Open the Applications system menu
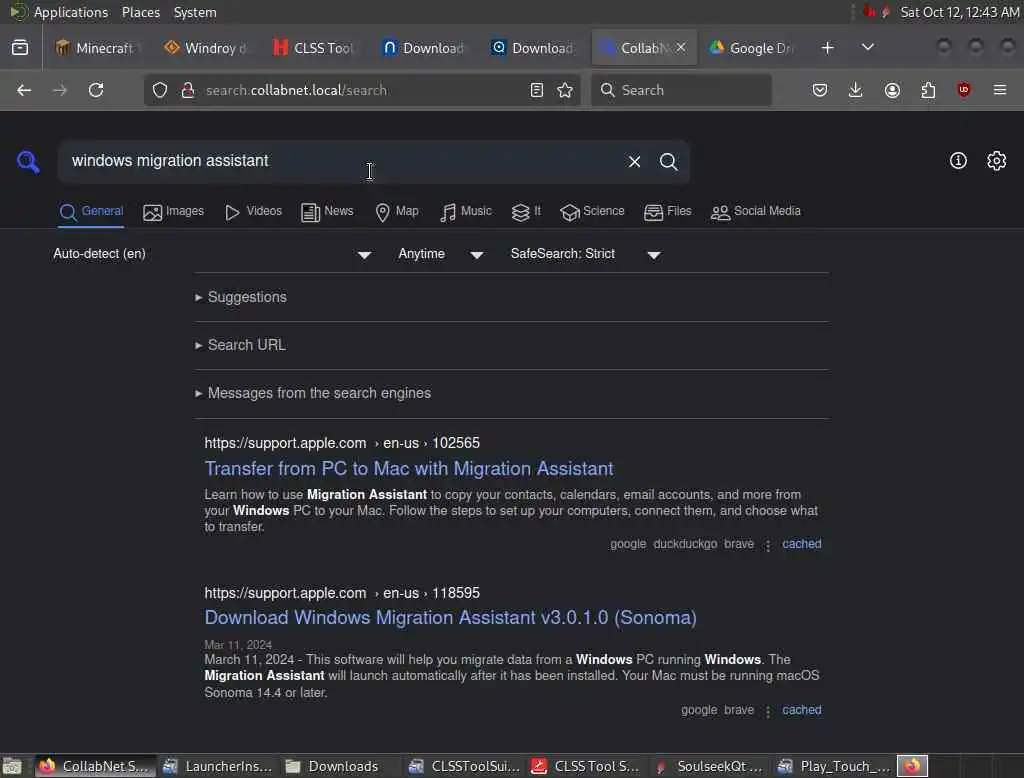Image resolution: width=1024 pixels, height=778 pixels. tap(71, 12)
